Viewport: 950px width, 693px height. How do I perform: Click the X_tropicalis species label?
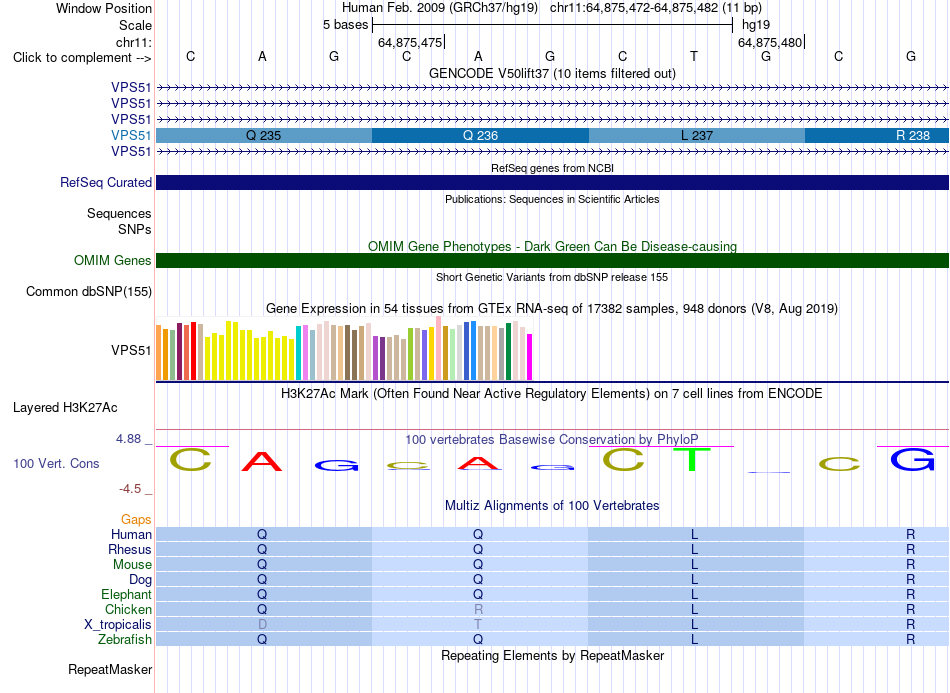click(118, 625)
